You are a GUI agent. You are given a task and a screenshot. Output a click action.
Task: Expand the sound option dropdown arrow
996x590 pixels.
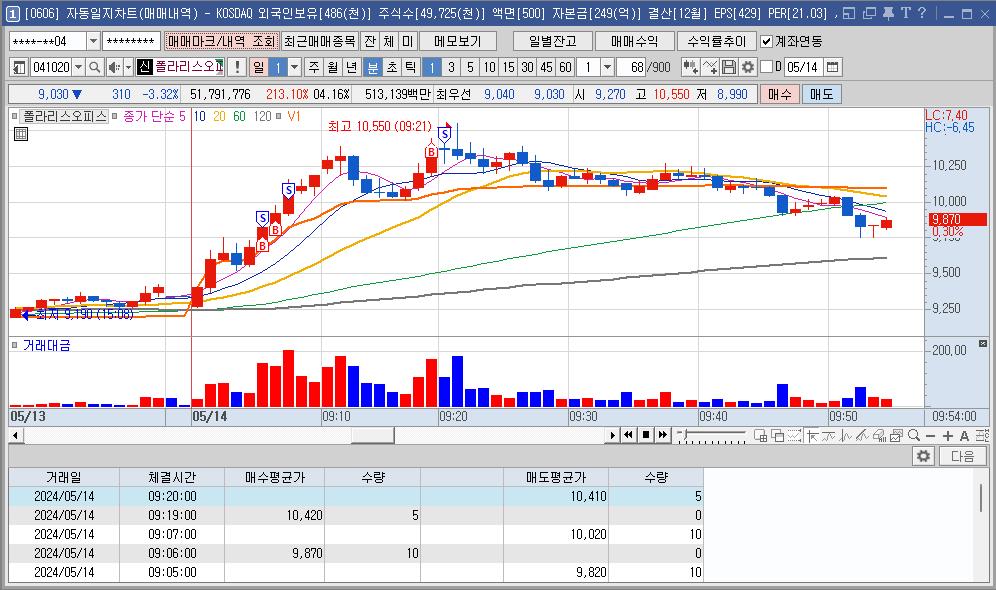pos(128,67)
